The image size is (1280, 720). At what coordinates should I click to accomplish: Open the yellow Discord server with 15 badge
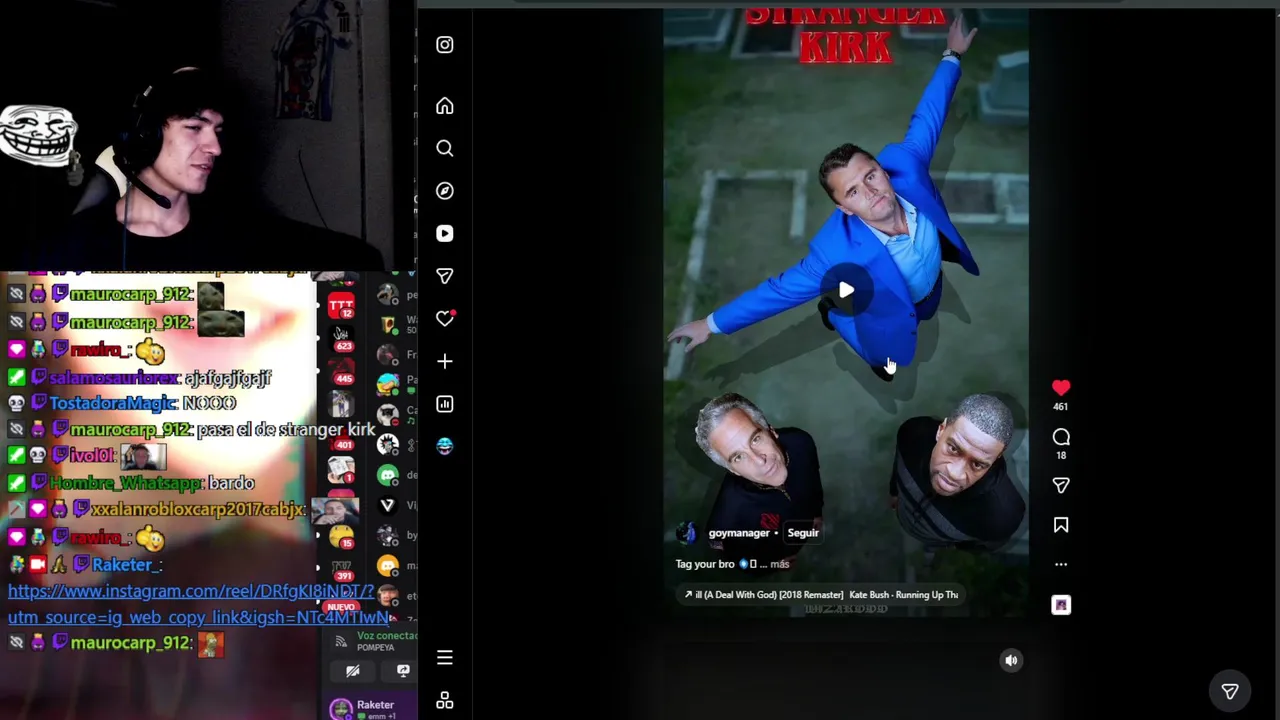point(341,535)
